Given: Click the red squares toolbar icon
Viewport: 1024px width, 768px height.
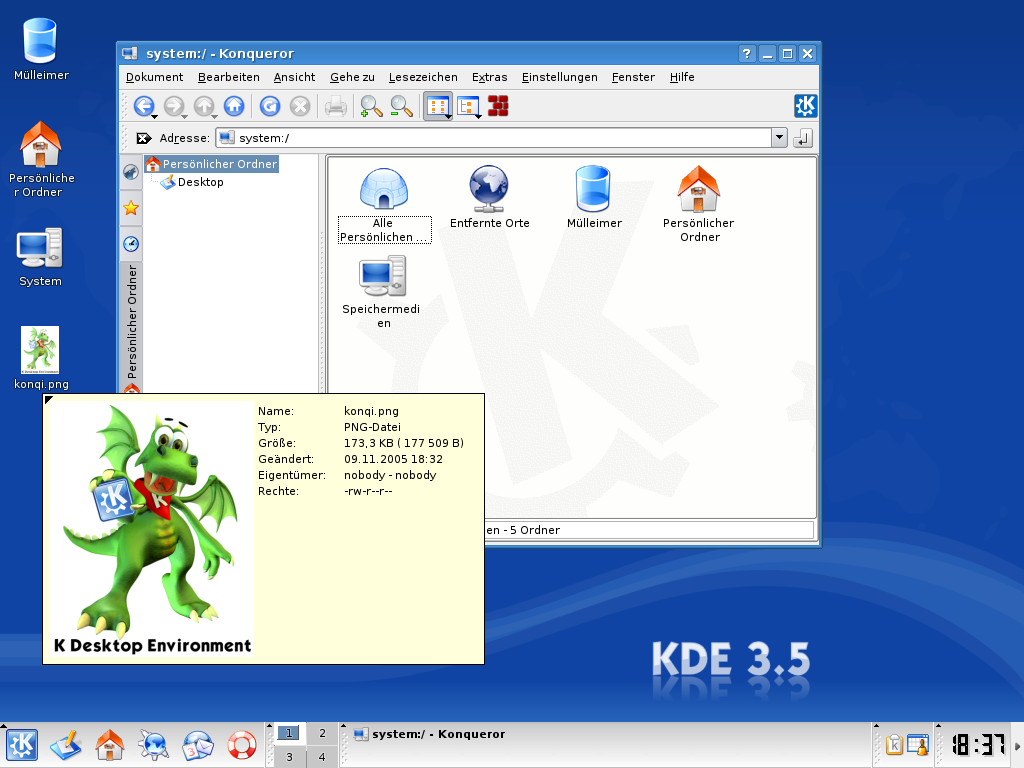Looking at the screenshot, I should point(498,106).
